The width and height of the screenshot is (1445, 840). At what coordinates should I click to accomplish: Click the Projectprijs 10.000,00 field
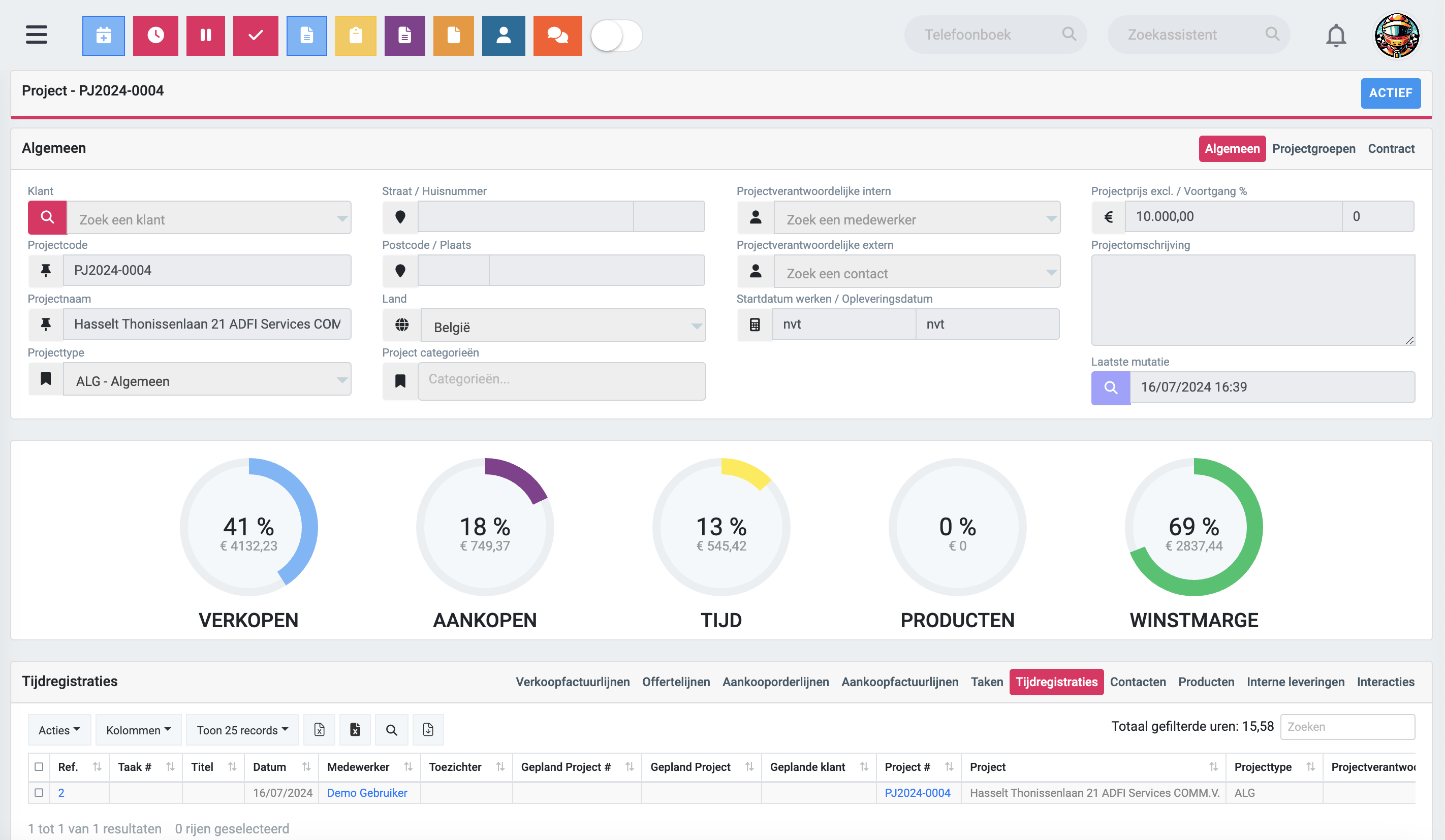tap(1233, 216)
